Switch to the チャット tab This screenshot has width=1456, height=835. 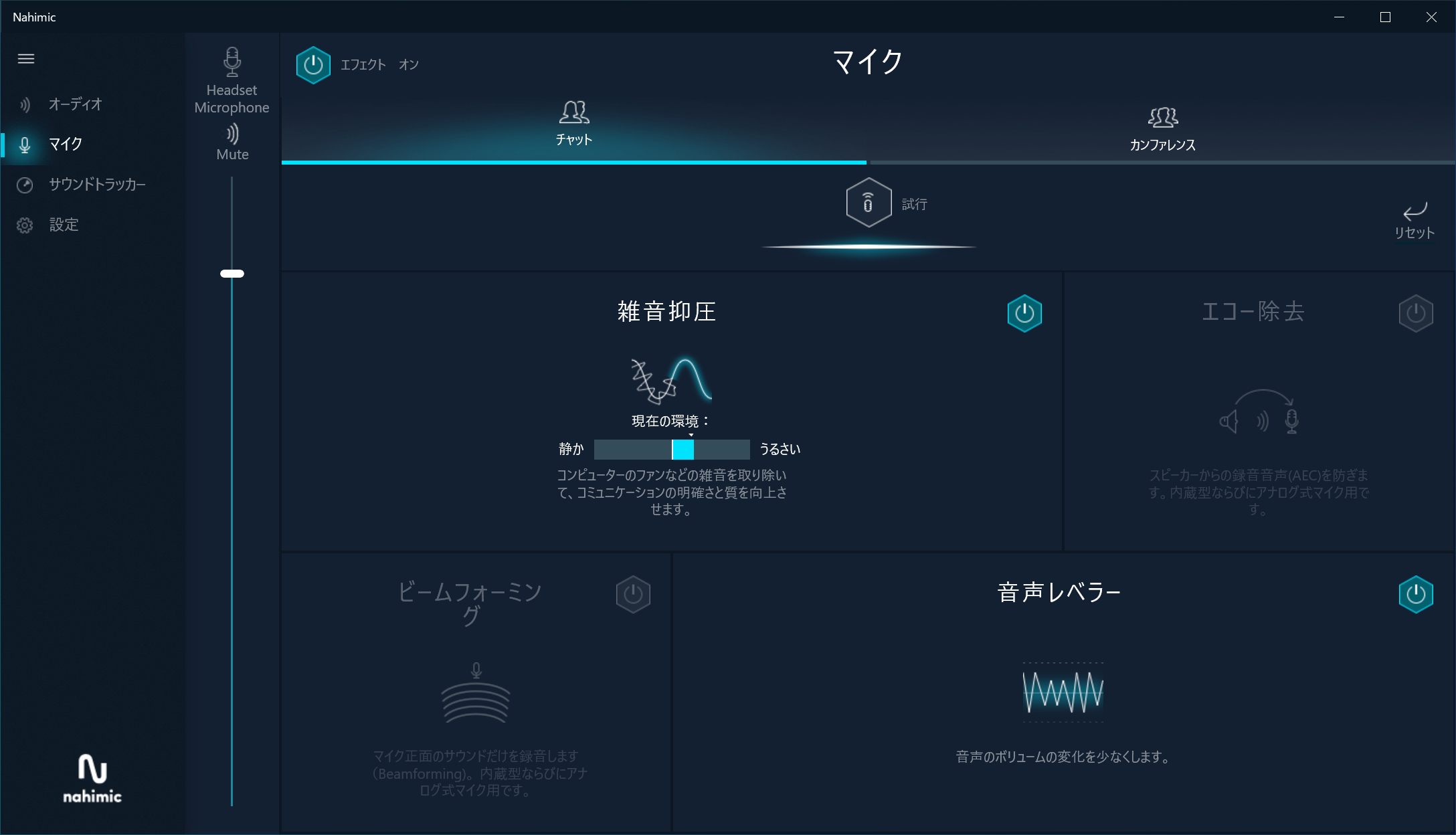(574, 124)
